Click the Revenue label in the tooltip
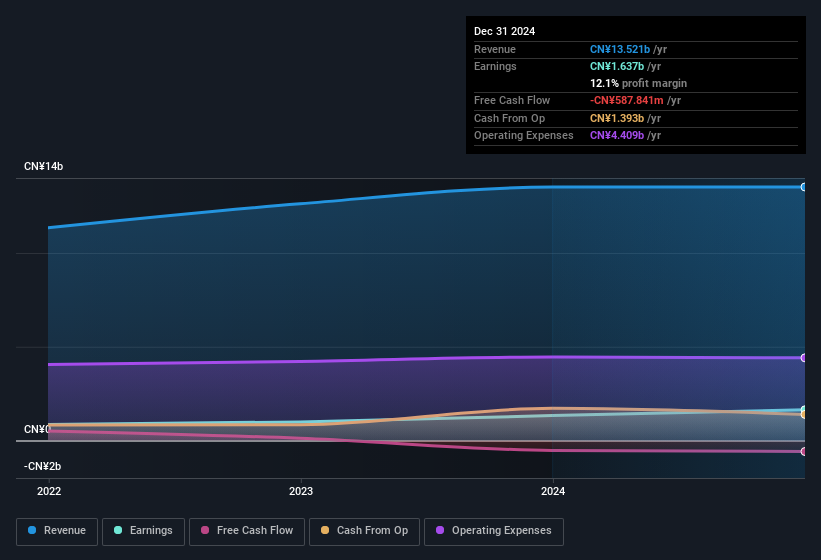This screenshot has height=560, width=821. pos(495,49)
